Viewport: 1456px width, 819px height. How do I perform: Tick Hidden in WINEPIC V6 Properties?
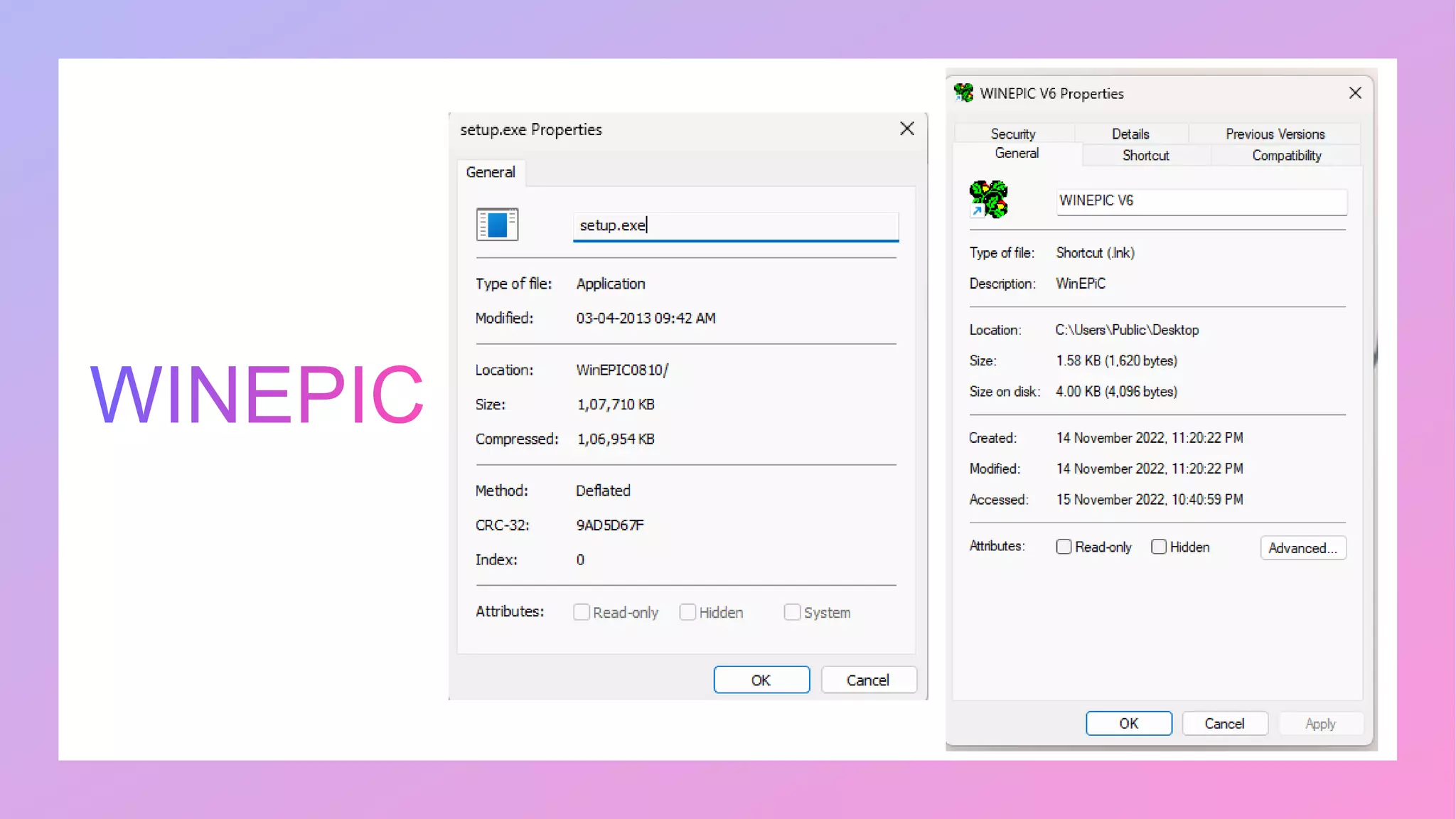1159,547
